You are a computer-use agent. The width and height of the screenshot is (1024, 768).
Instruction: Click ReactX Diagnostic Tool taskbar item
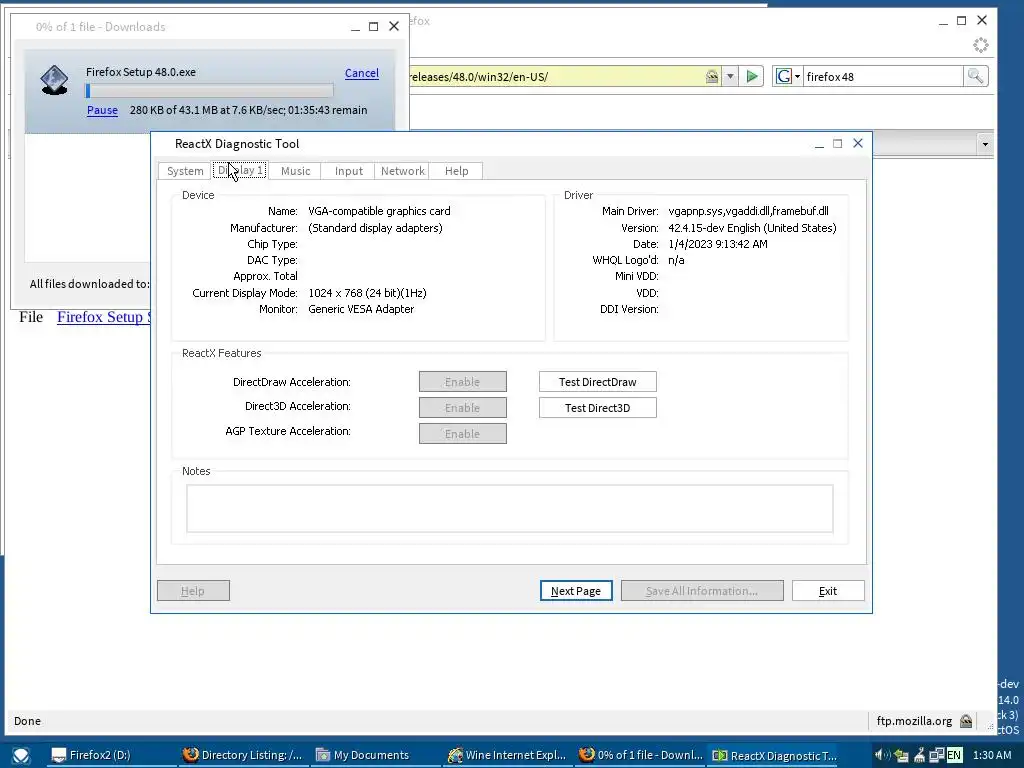coord(773,755)
